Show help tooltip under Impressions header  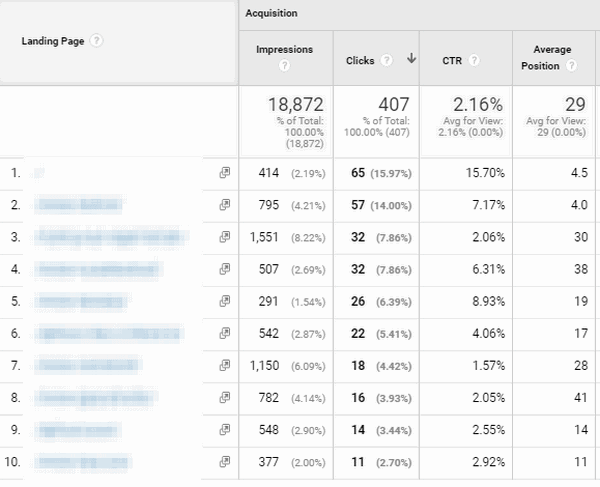tap(284, 66)
